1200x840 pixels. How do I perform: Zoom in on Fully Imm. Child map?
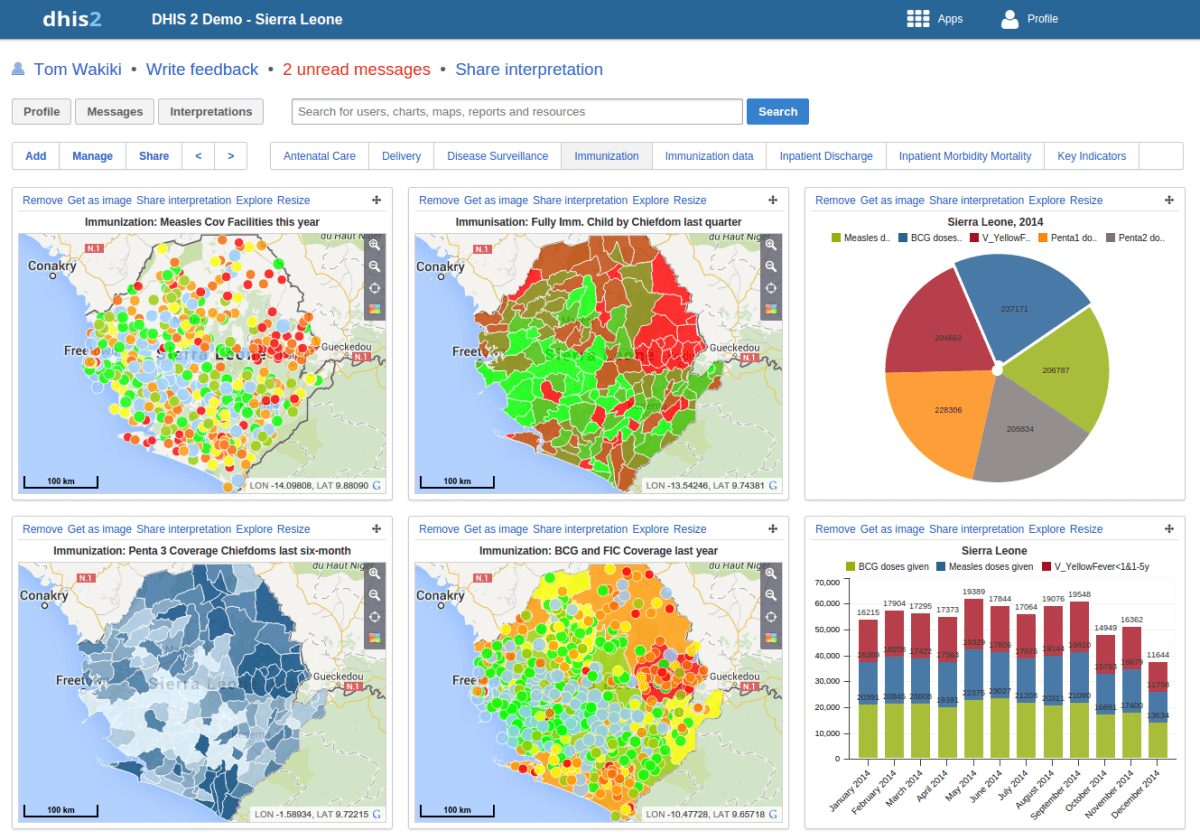click(x=771, y=245)
